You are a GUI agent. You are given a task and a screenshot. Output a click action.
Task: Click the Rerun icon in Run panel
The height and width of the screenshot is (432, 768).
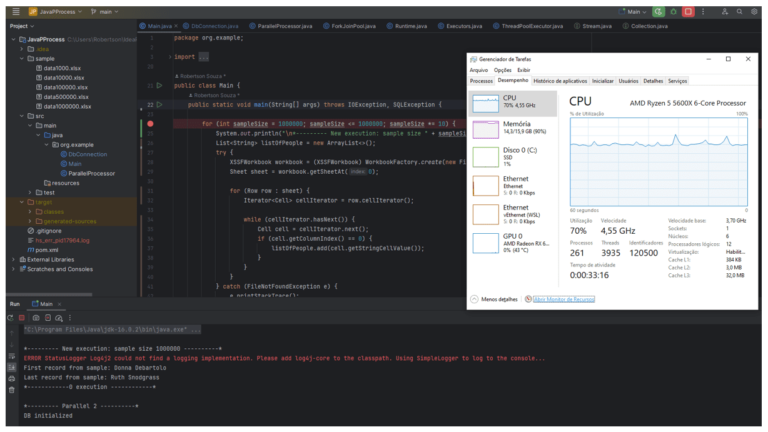(10, 316)
